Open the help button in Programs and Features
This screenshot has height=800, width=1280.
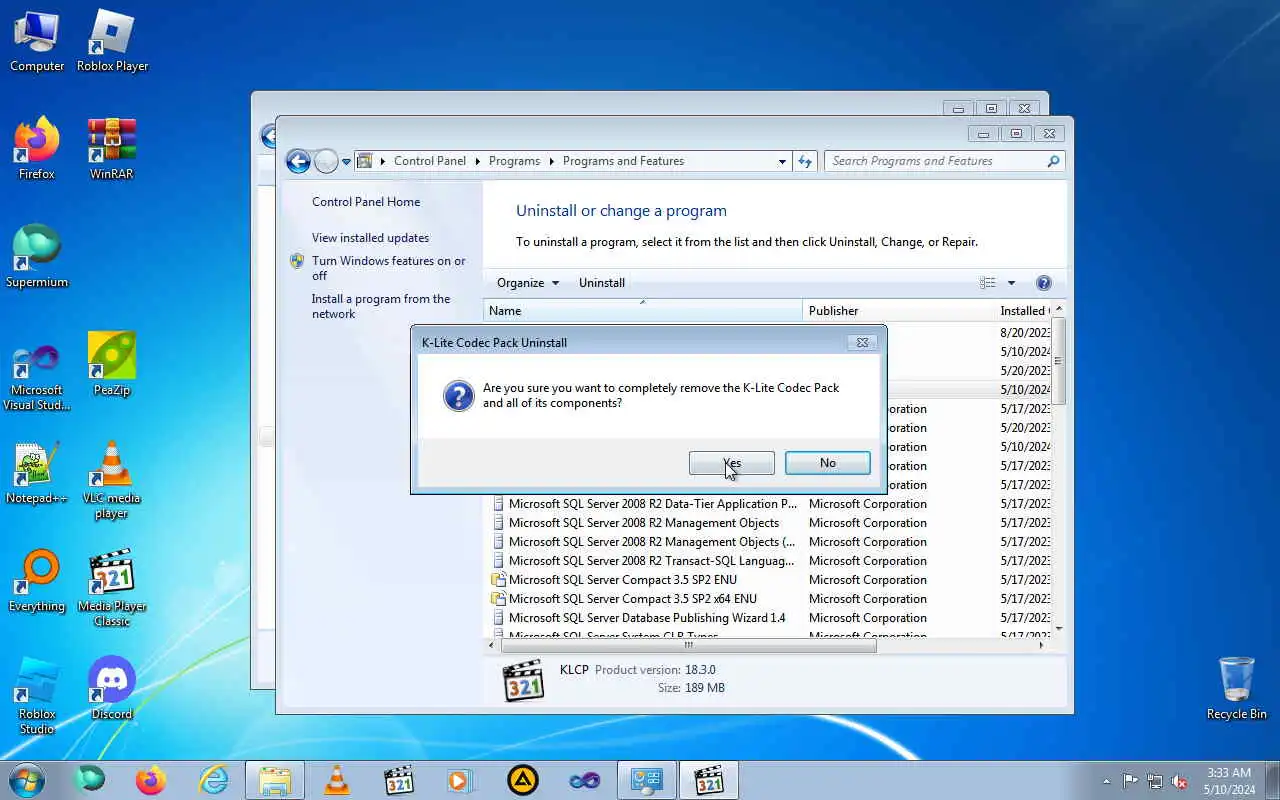click(x=1044, y=283)
